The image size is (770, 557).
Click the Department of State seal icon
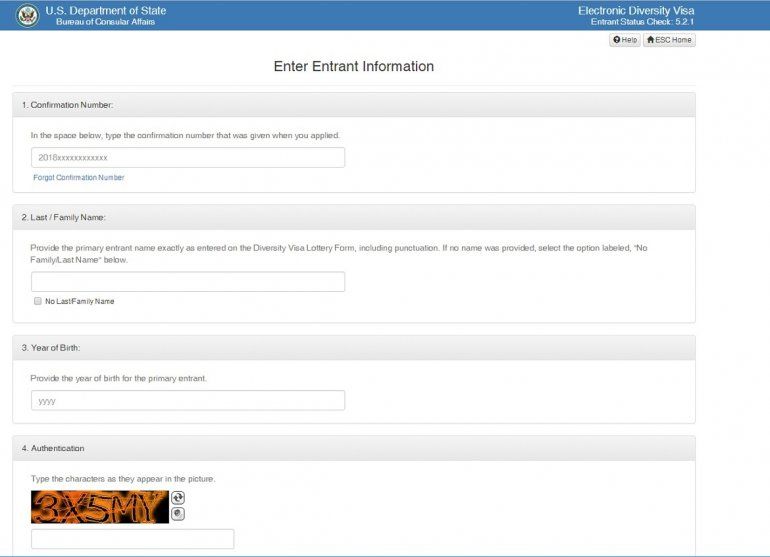(27, 15)
